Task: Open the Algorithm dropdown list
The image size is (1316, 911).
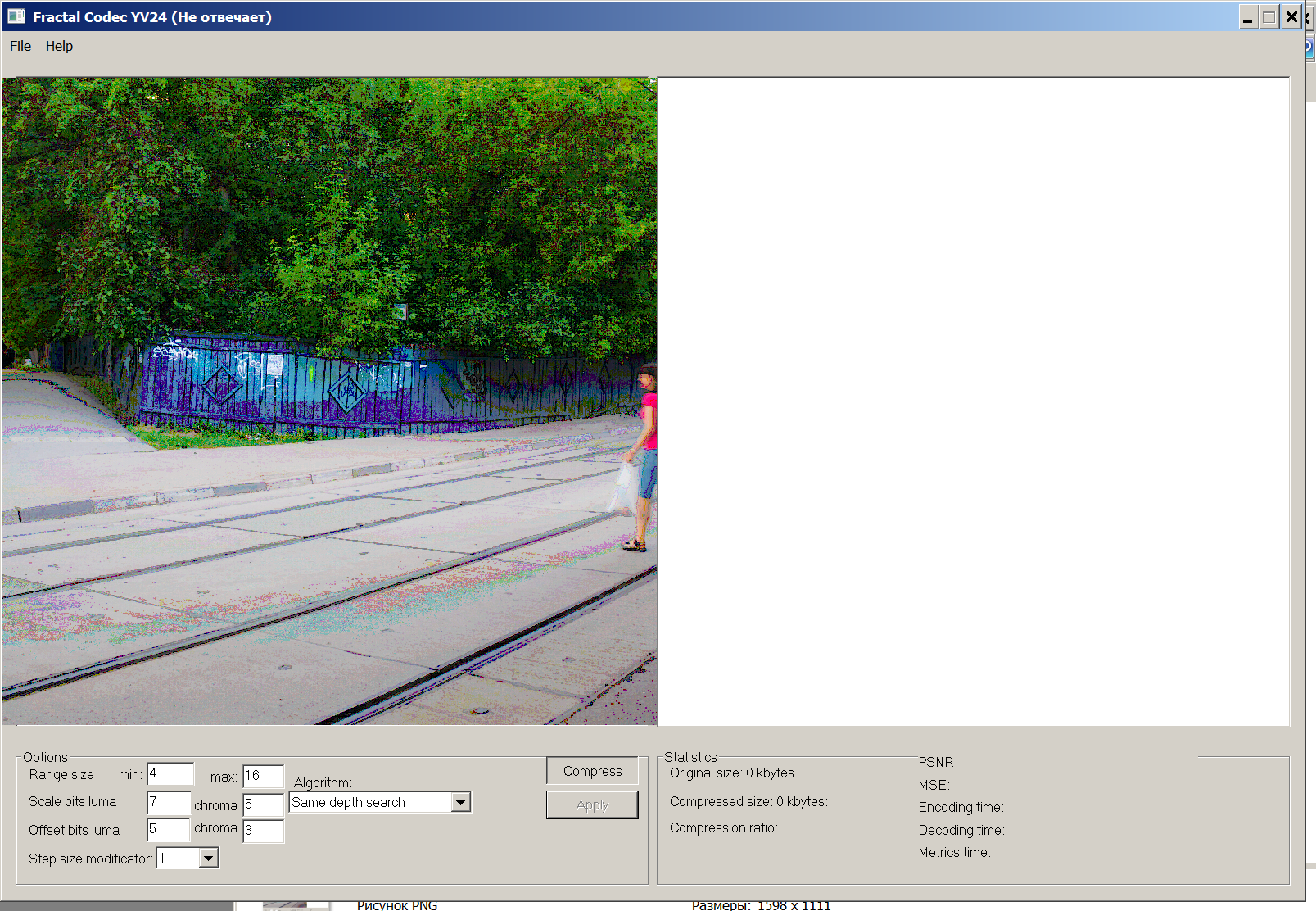Action: click(x=461, y=803)
